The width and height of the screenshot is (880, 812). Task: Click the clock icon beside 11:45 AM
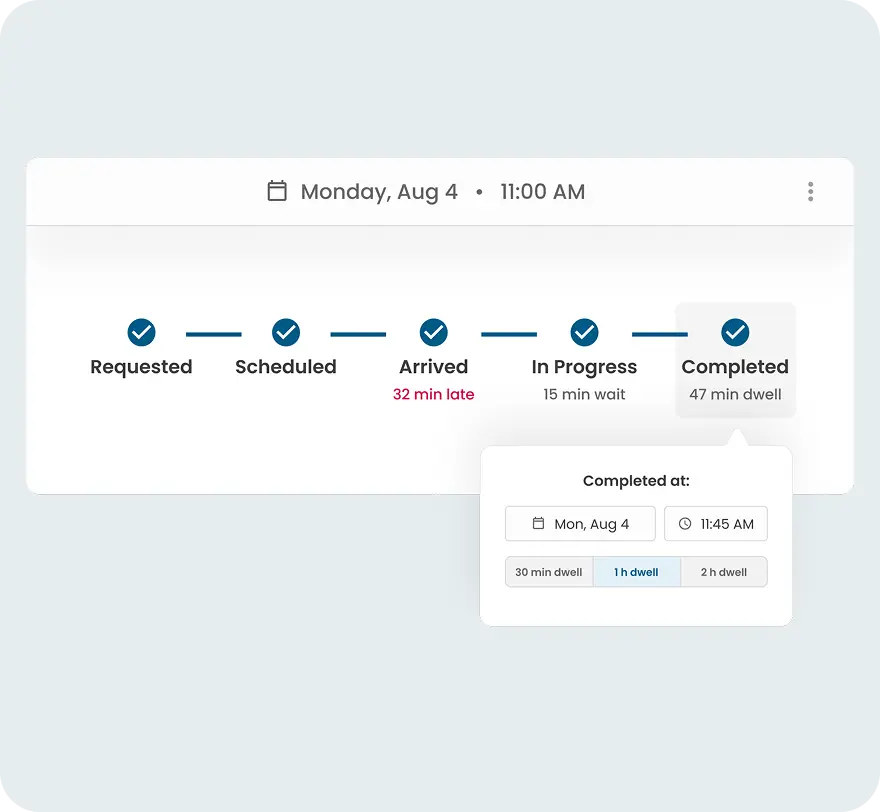coord(685,524)
